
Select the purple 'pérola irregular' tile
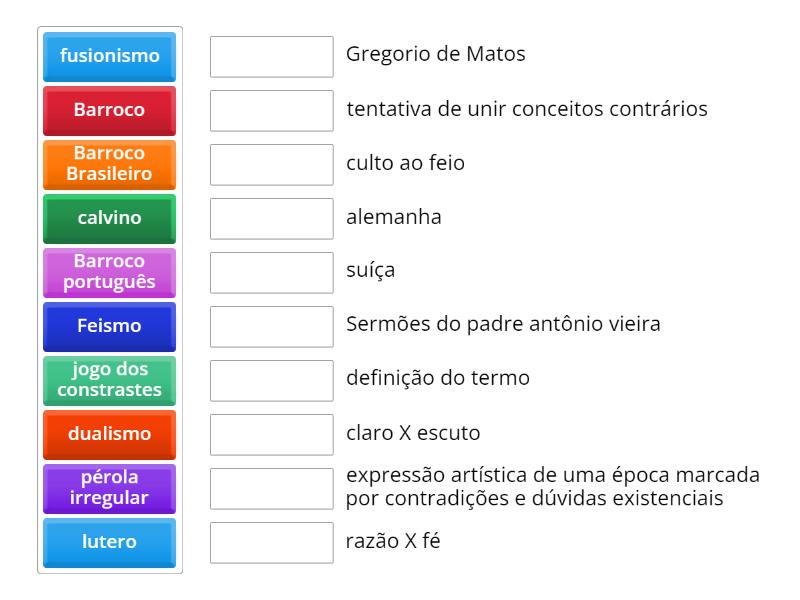point(109,488)
